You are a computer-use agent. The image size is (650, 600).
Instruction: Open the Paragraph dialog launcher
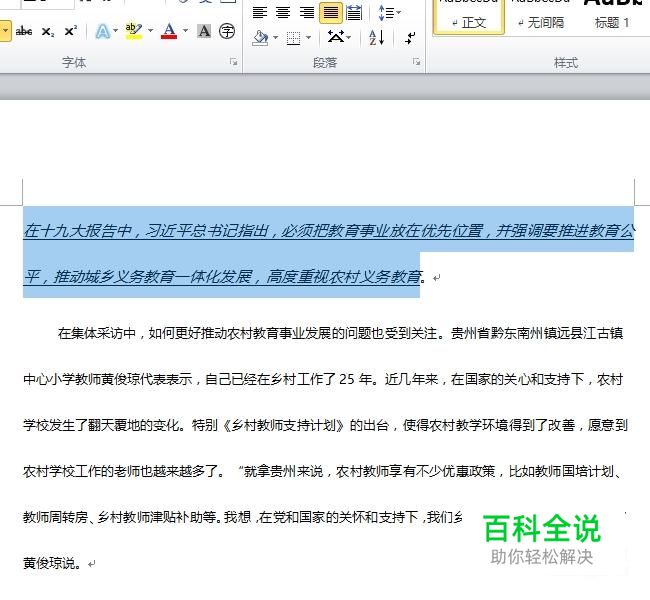click(x=416, y=62)
